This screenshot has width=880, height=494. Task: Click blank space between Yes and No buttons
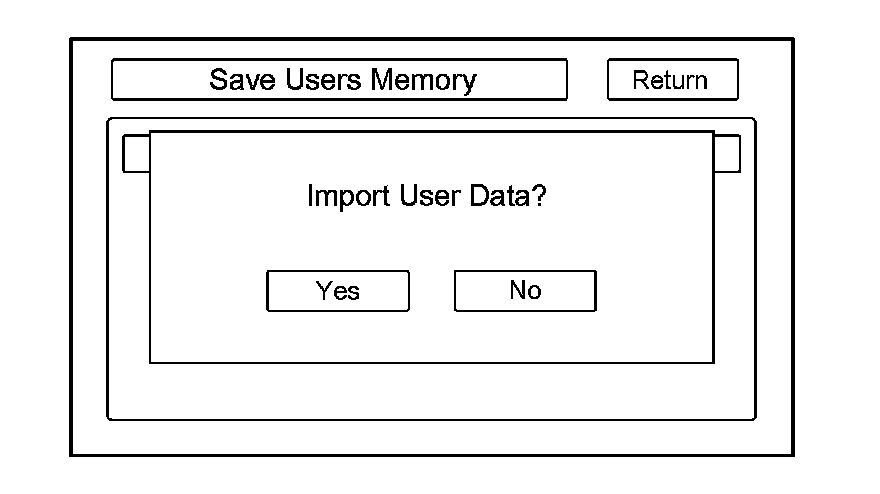[432, 291]
